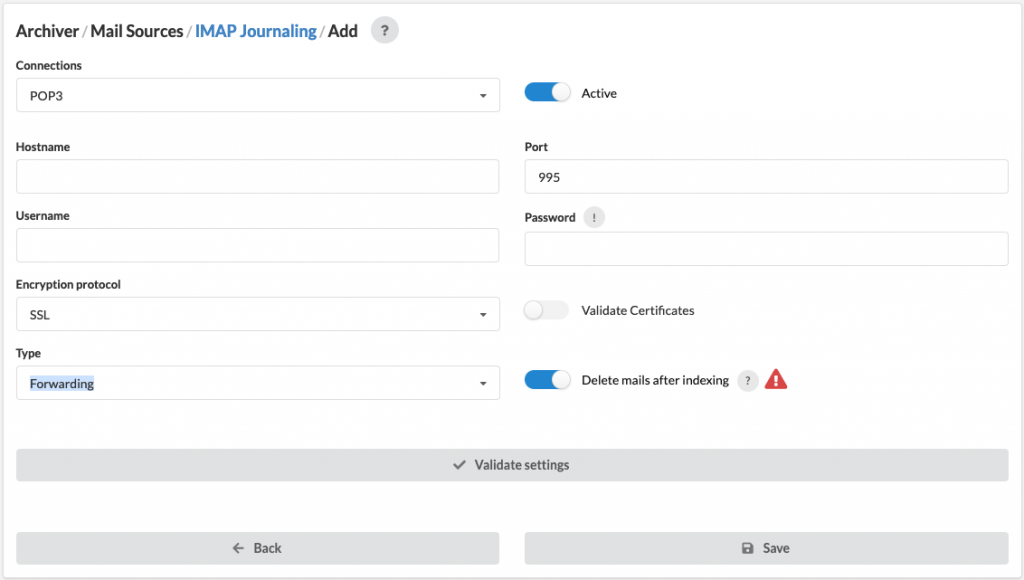The height and width of the screenshot is (580, 1024).
Task: Open the Type dropdown showing Forwarding
Action: coord(258,383)
